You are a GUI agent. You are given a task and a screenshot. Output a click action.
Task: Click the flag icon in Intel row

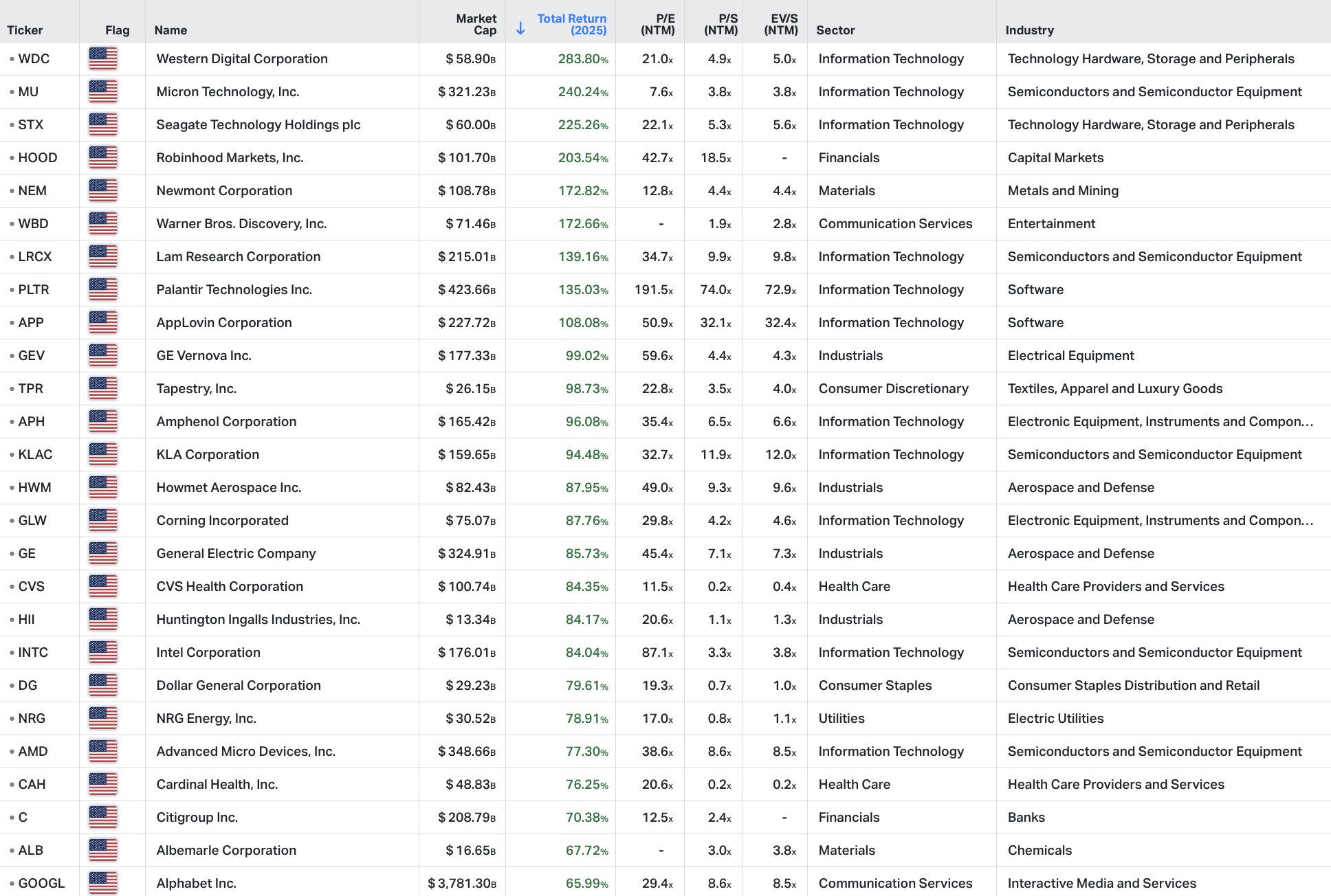103,653
